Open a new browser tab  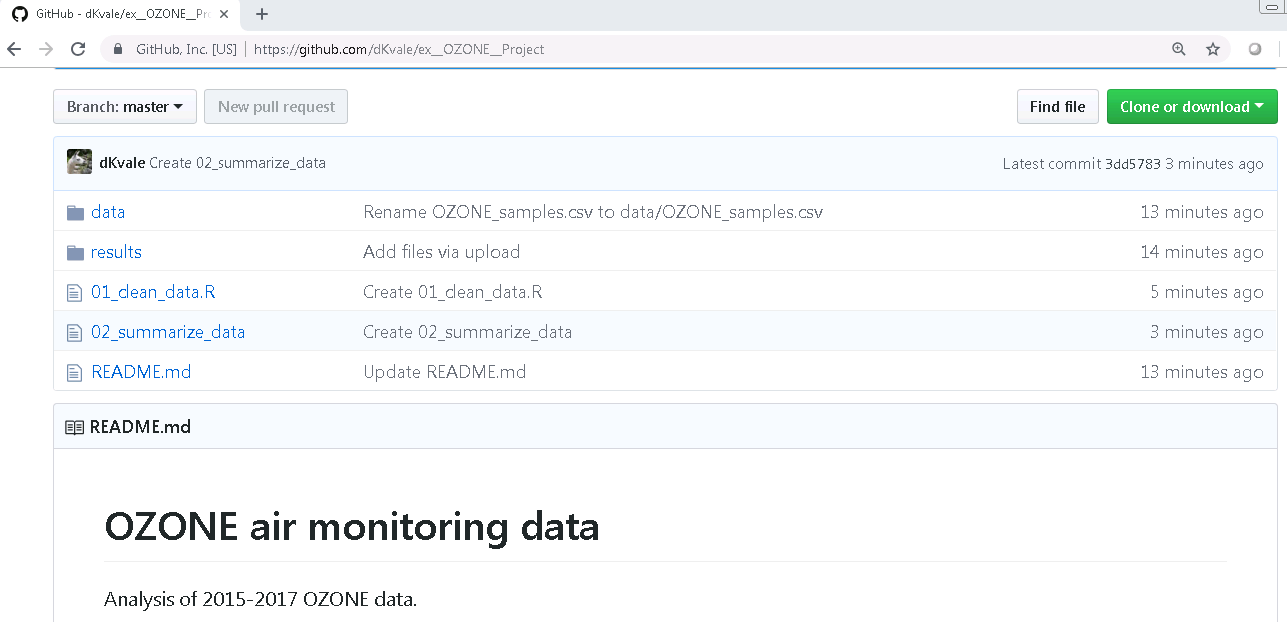[262, 14]
